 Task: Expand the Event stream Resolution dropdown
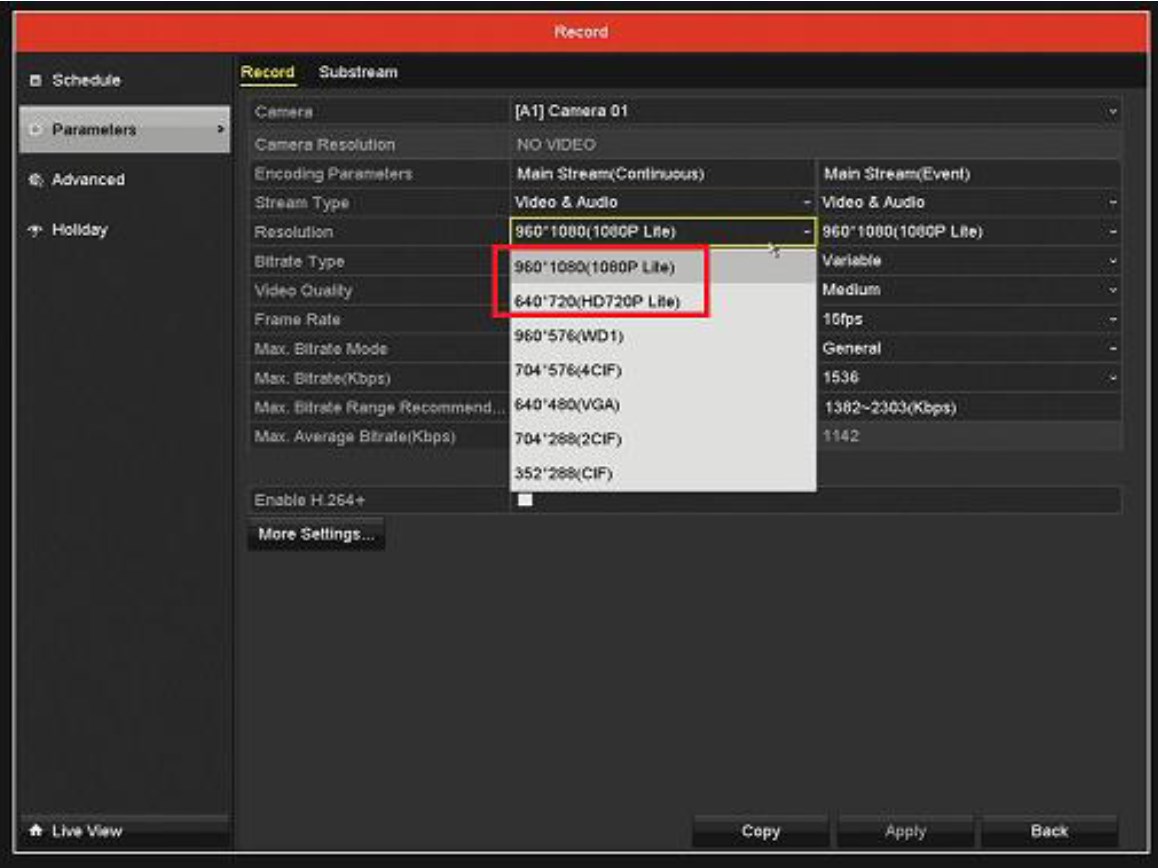click(x=968, y=232)
